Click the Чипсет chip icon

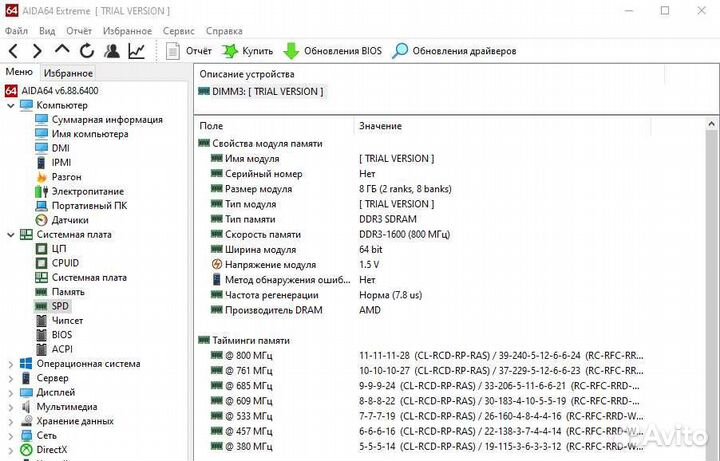[41, 320]
